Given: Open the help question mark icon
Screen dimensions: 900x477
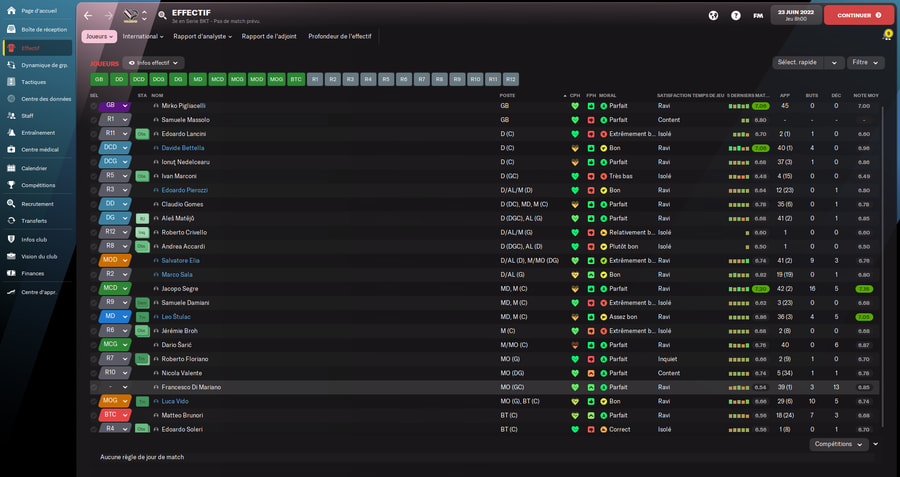Looking at the screenshot, I should pos(735,15).
